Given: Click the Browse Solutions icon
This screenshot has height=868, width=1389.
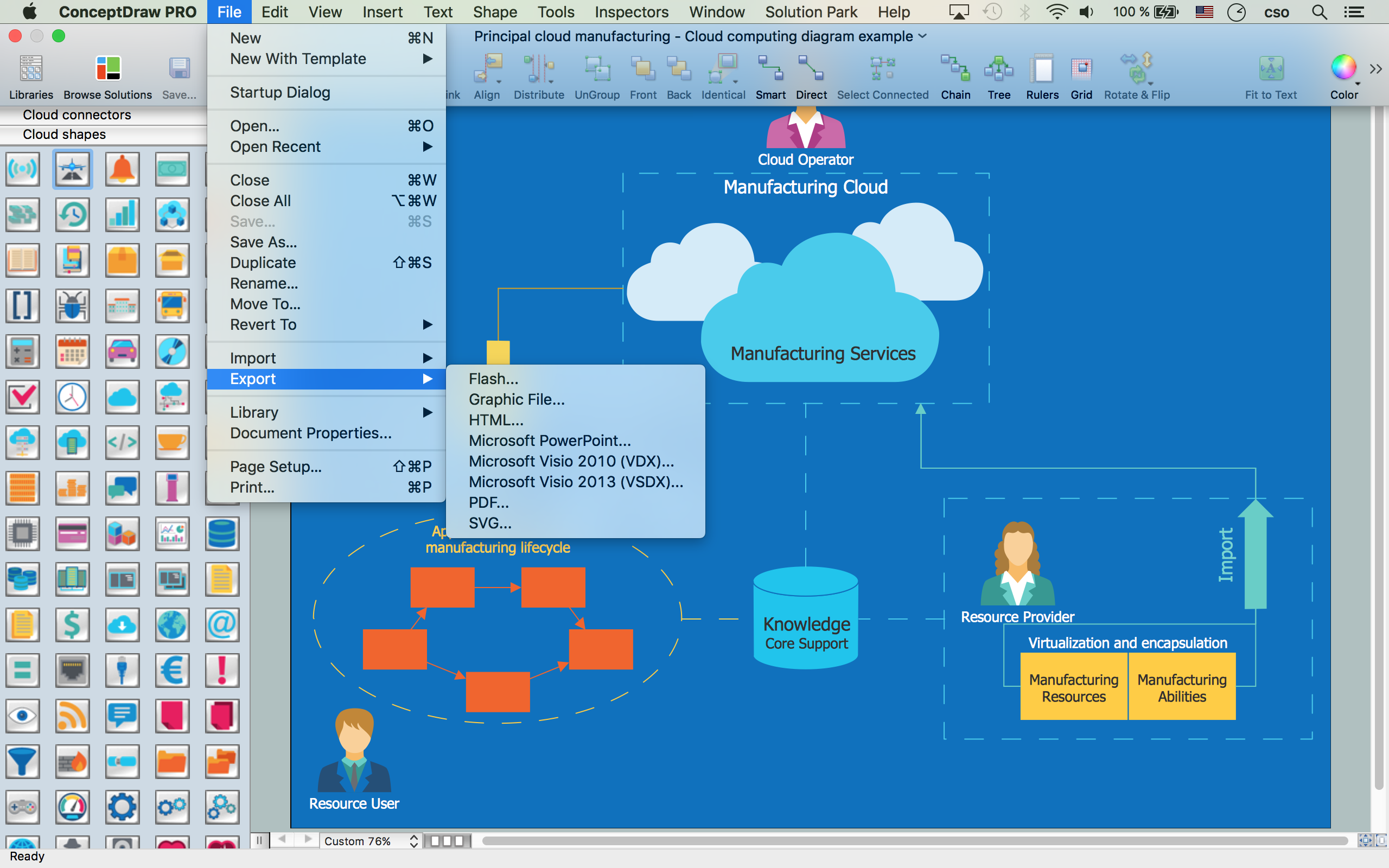Looking at the screenshot, I should click(108, 69).
